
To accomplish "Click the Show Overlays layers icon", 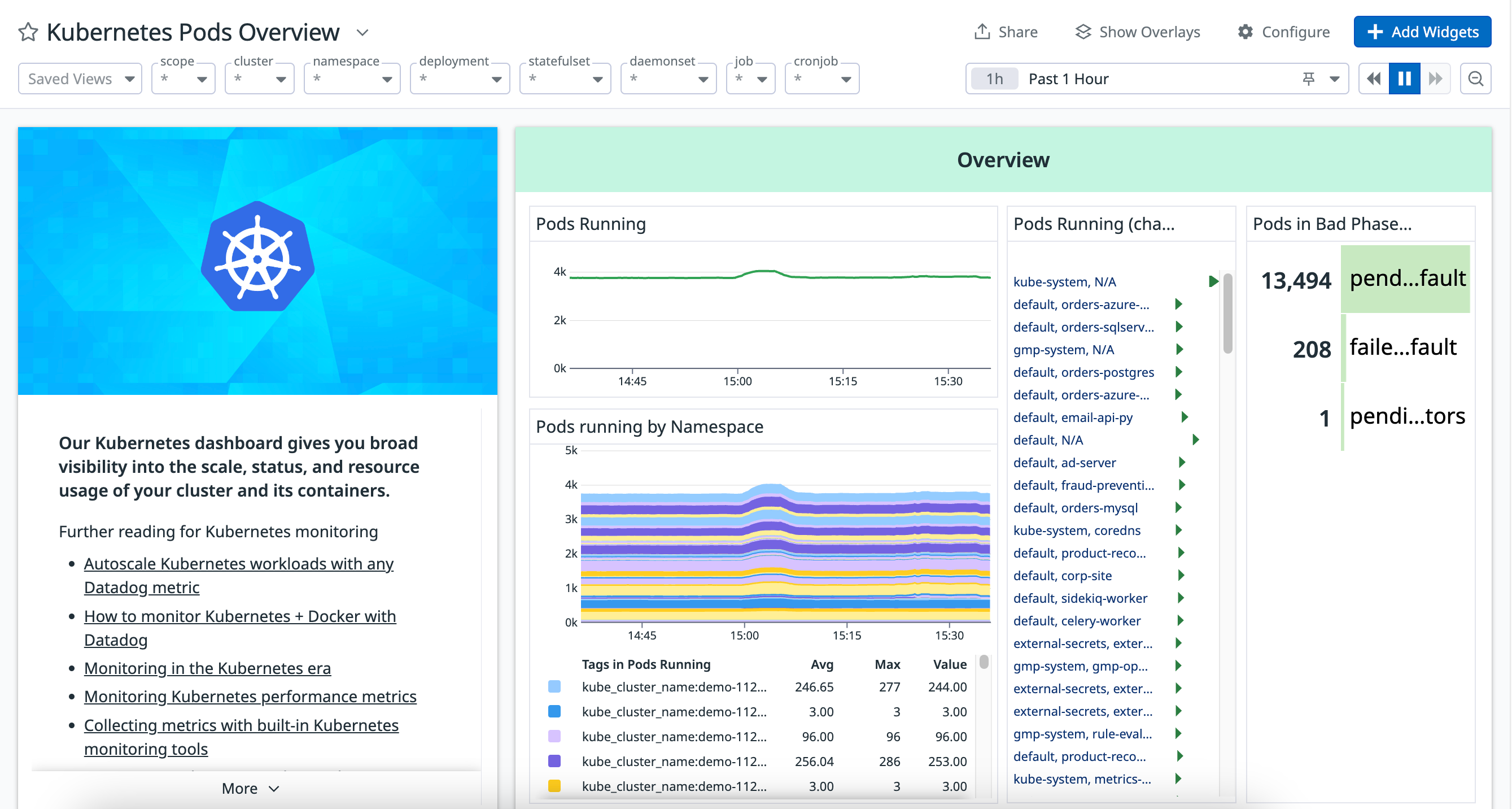I will (1083, 32).
